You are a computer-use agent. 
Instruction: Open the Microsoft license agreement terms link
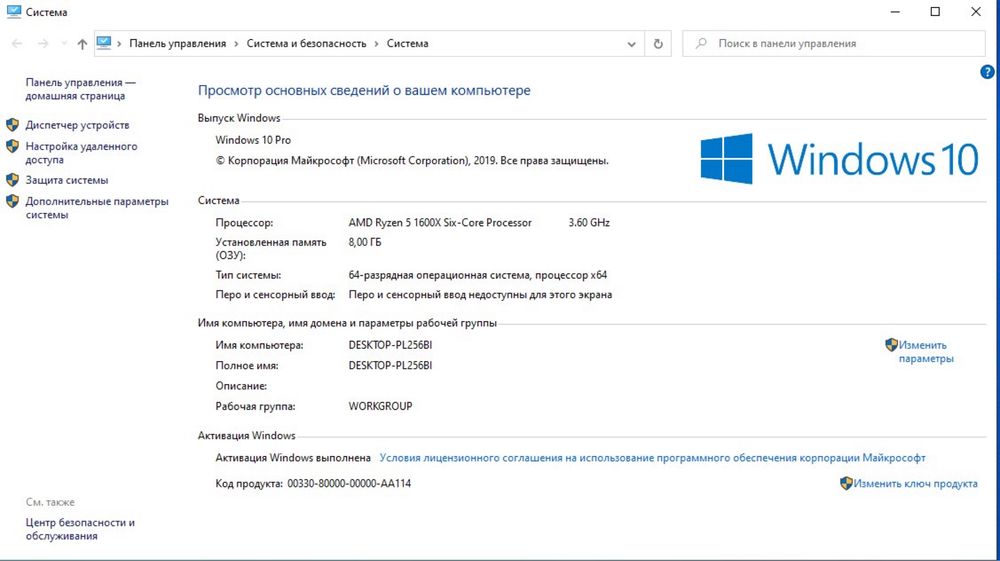(x=652, y=458)
